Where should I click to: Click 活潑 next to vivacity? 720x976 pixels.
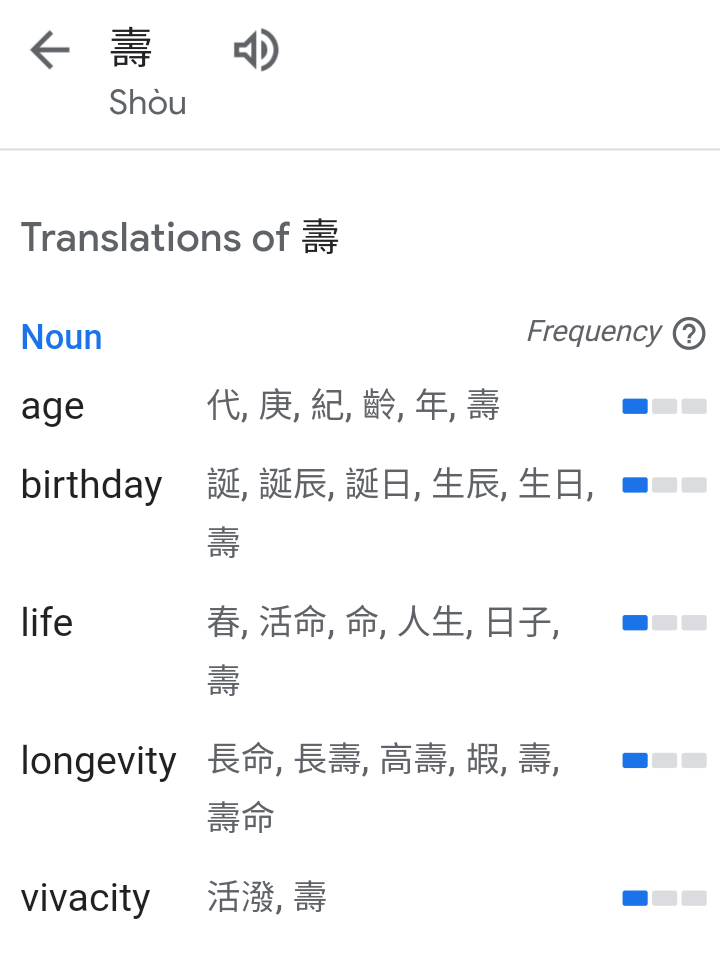click(238, 897)
